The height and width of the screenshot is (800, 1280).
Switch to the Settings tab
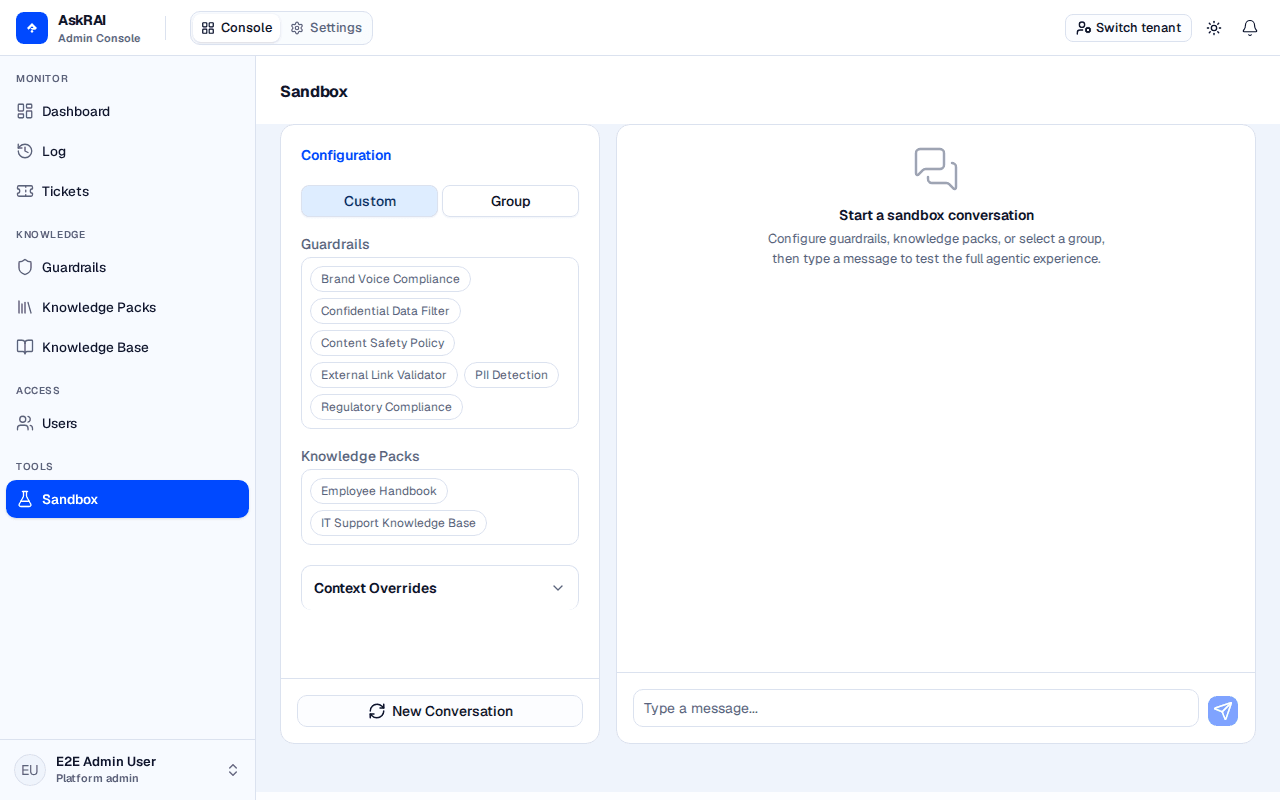(x=326, y=28)
